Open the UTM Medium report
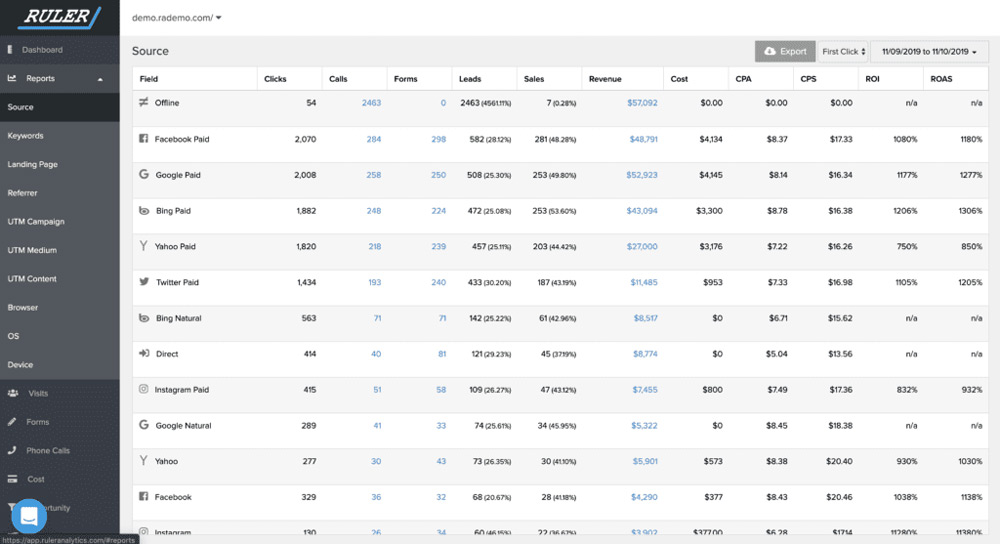 pyautogui.click(x=59, y=250)
